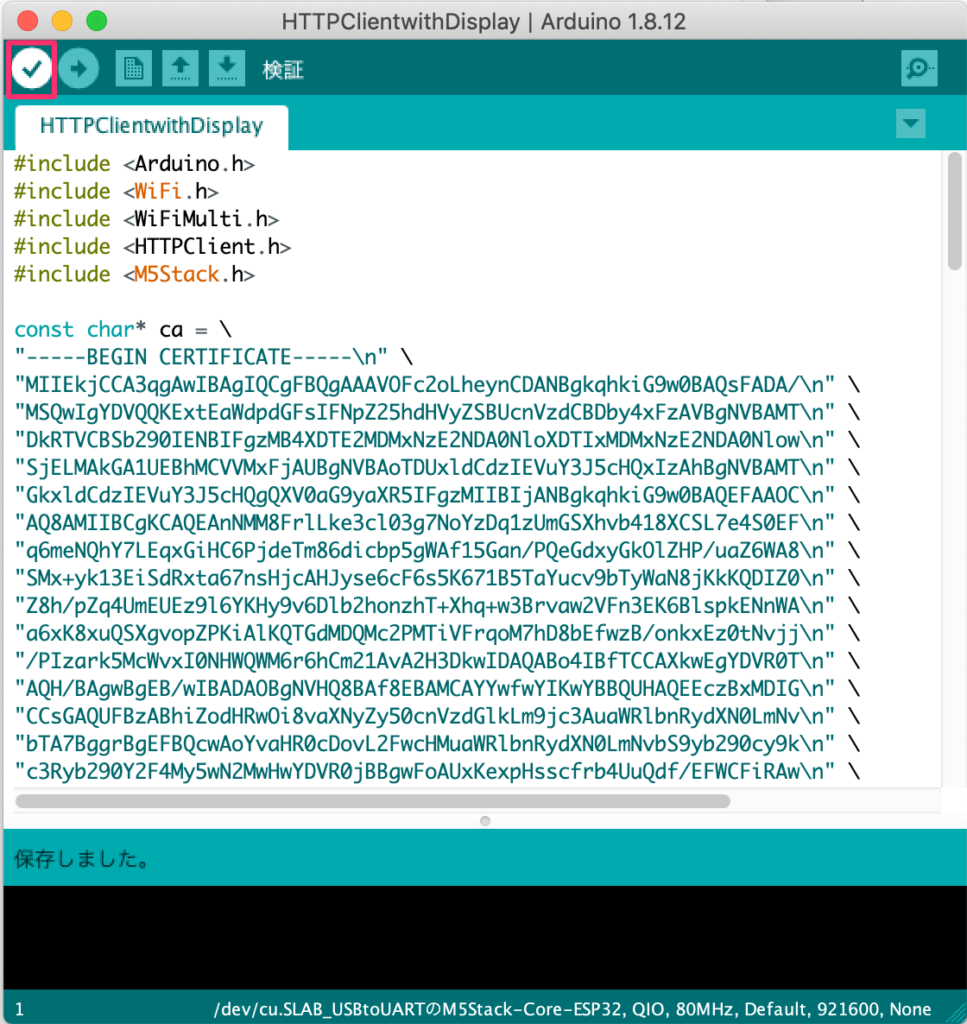Click the console divider handle dot
This screenshot has width=967, height=1024.
[x=484, y=821]
